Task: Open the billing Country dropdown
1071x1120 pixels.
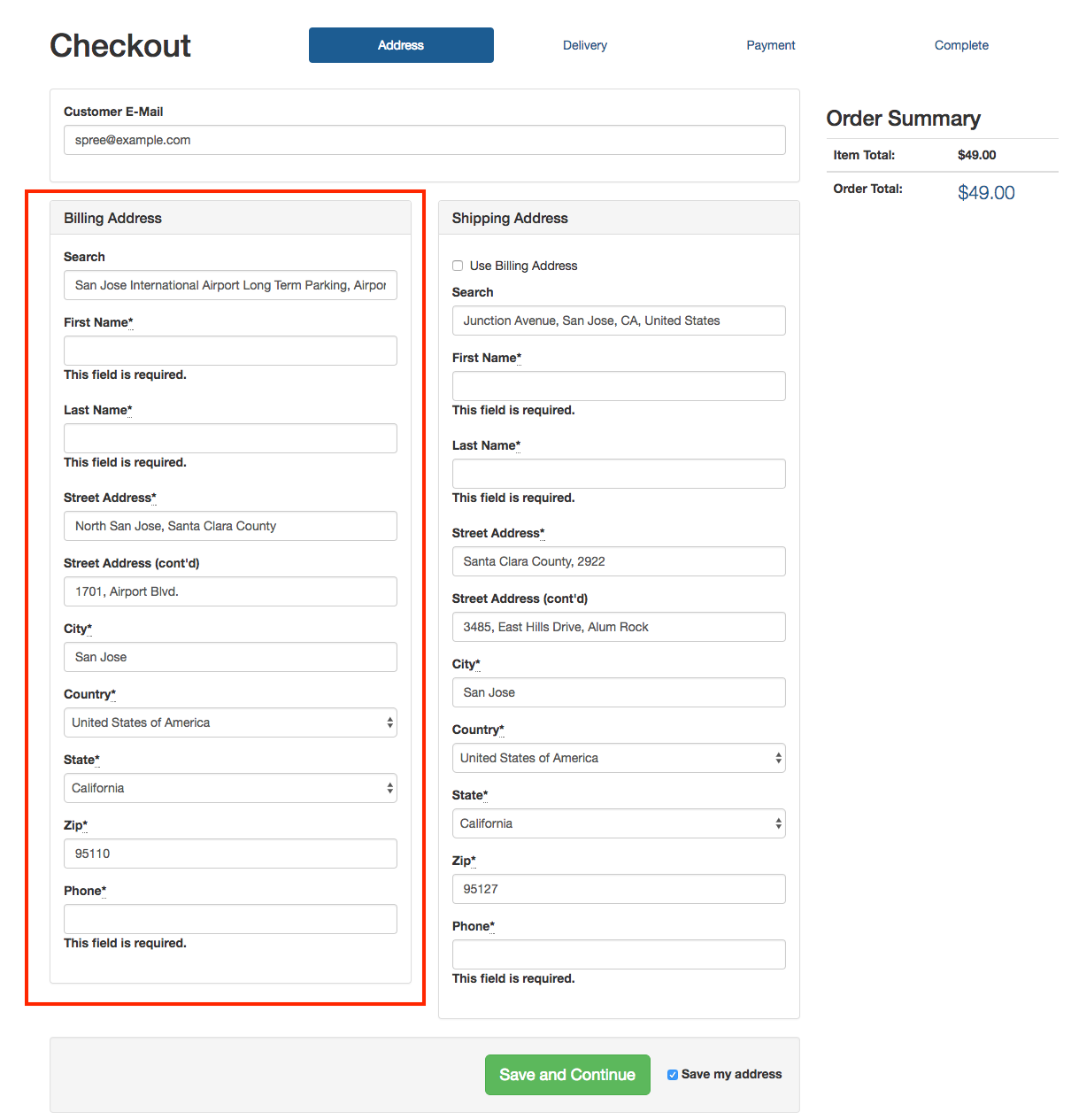Action: click(x=230, y=722)
